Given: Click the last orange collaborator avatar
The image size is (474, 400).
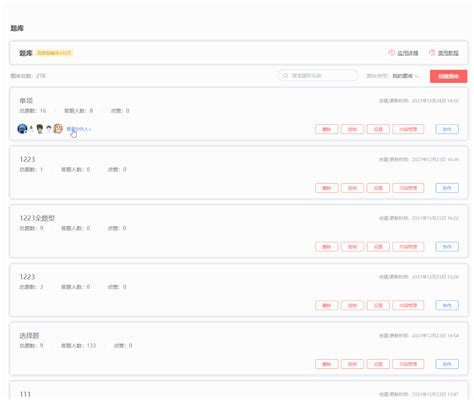Looking at the screenshot, I should pyautogui.click(x=58, y=129).
